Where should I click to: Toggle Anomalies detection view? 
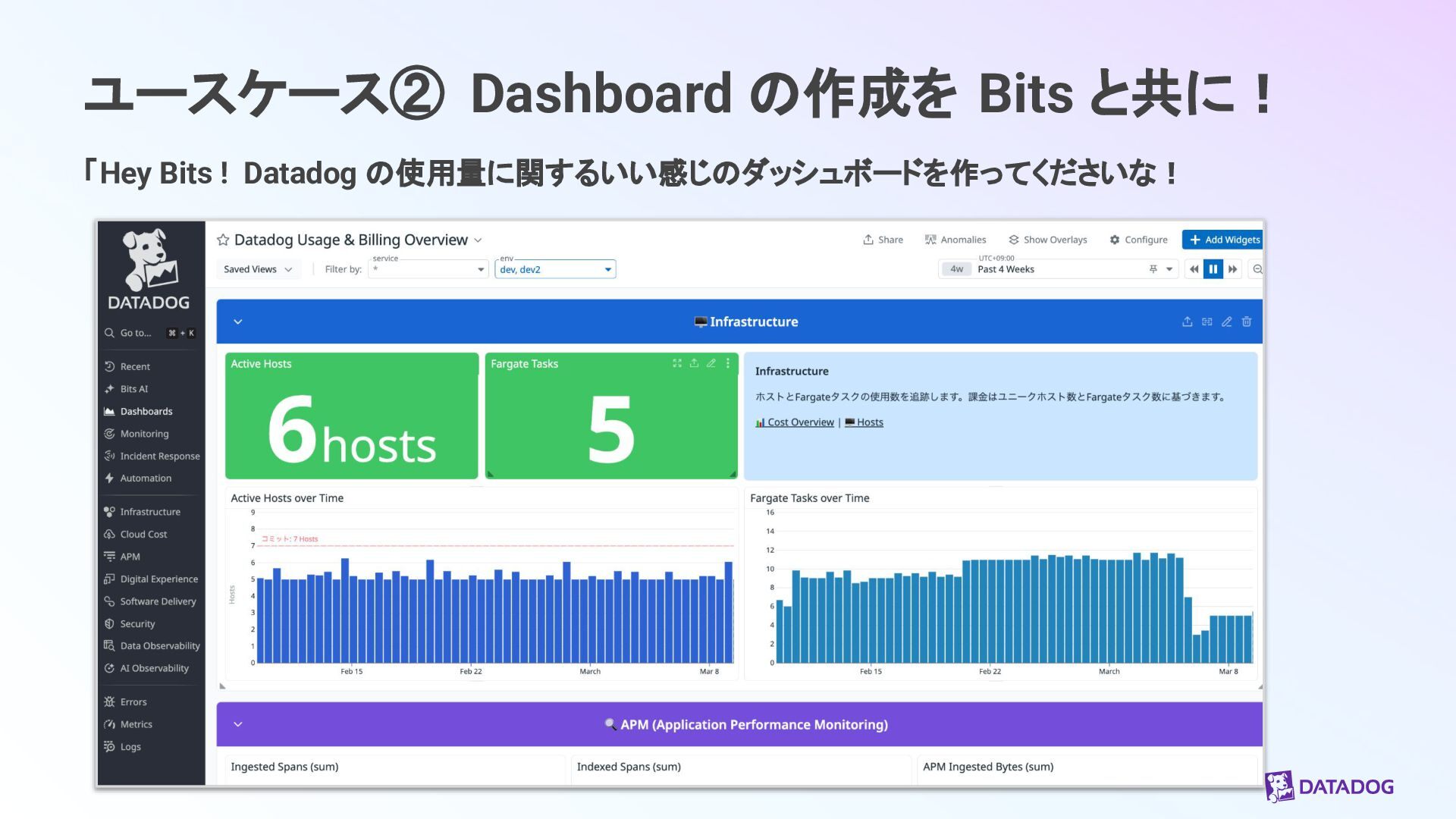(955, 240)
